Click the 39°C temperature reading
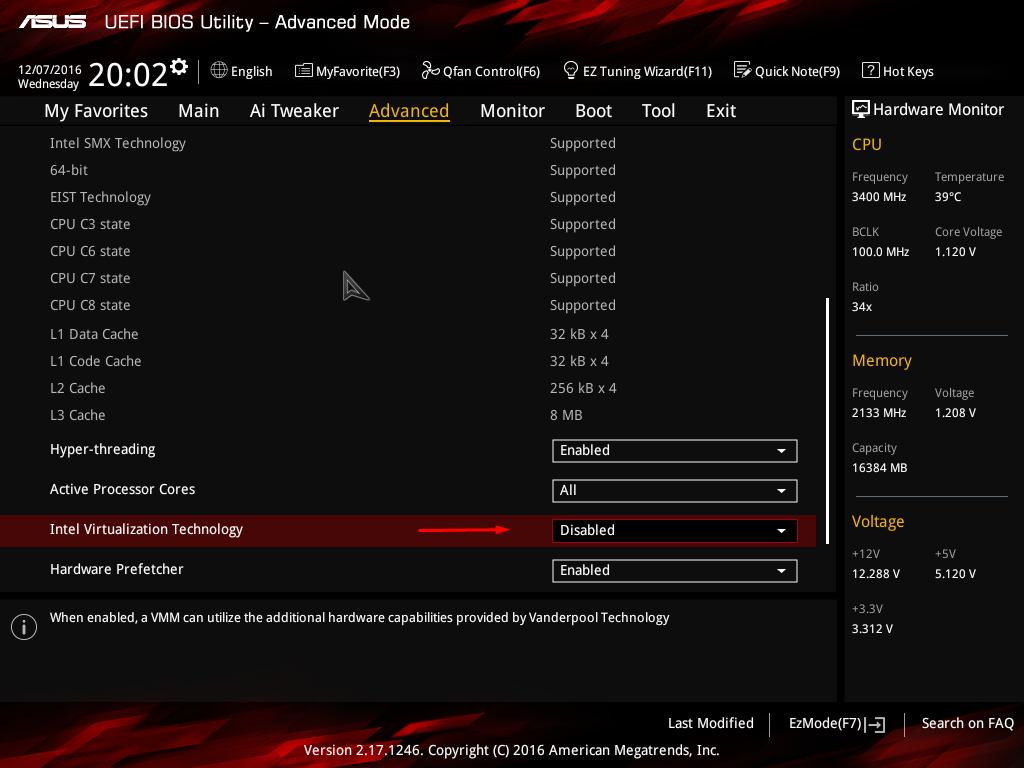 coord(948,197)
